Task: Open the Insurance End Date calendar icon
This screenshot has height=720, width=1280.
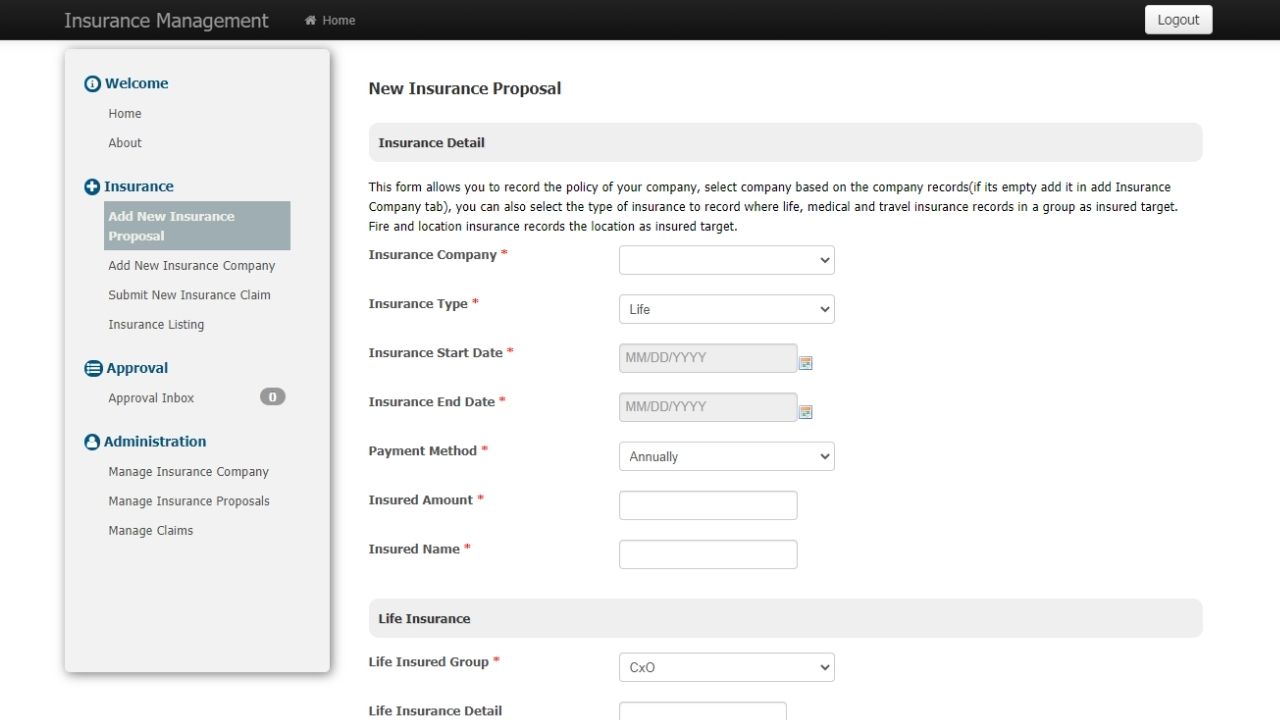Action: tap(806, 412)
